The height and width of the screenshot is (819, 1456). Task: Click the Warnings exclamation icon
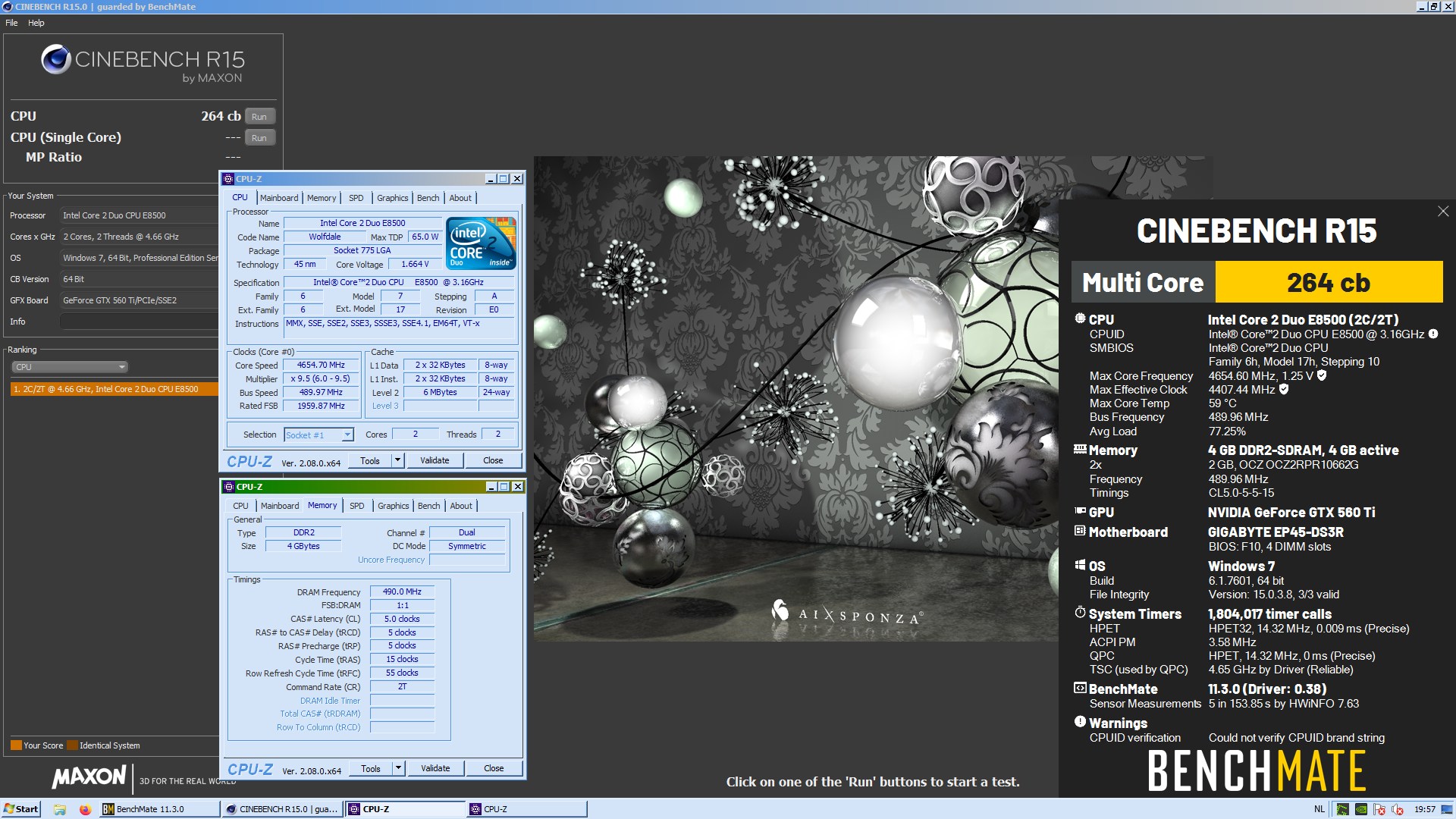click(1080, 721)
